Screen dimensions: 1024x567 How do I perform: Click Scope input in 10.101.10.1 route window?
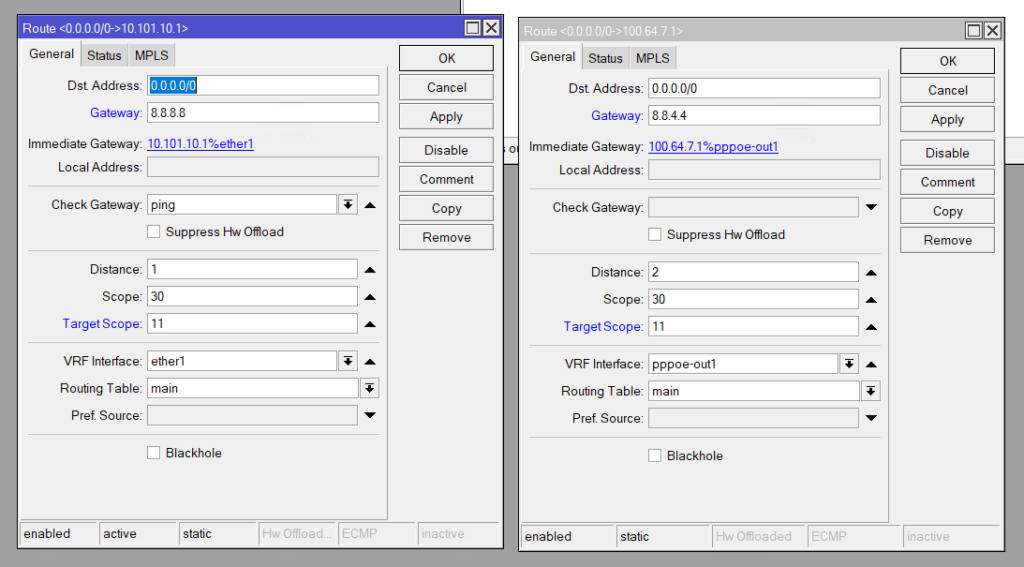(252, 297)
